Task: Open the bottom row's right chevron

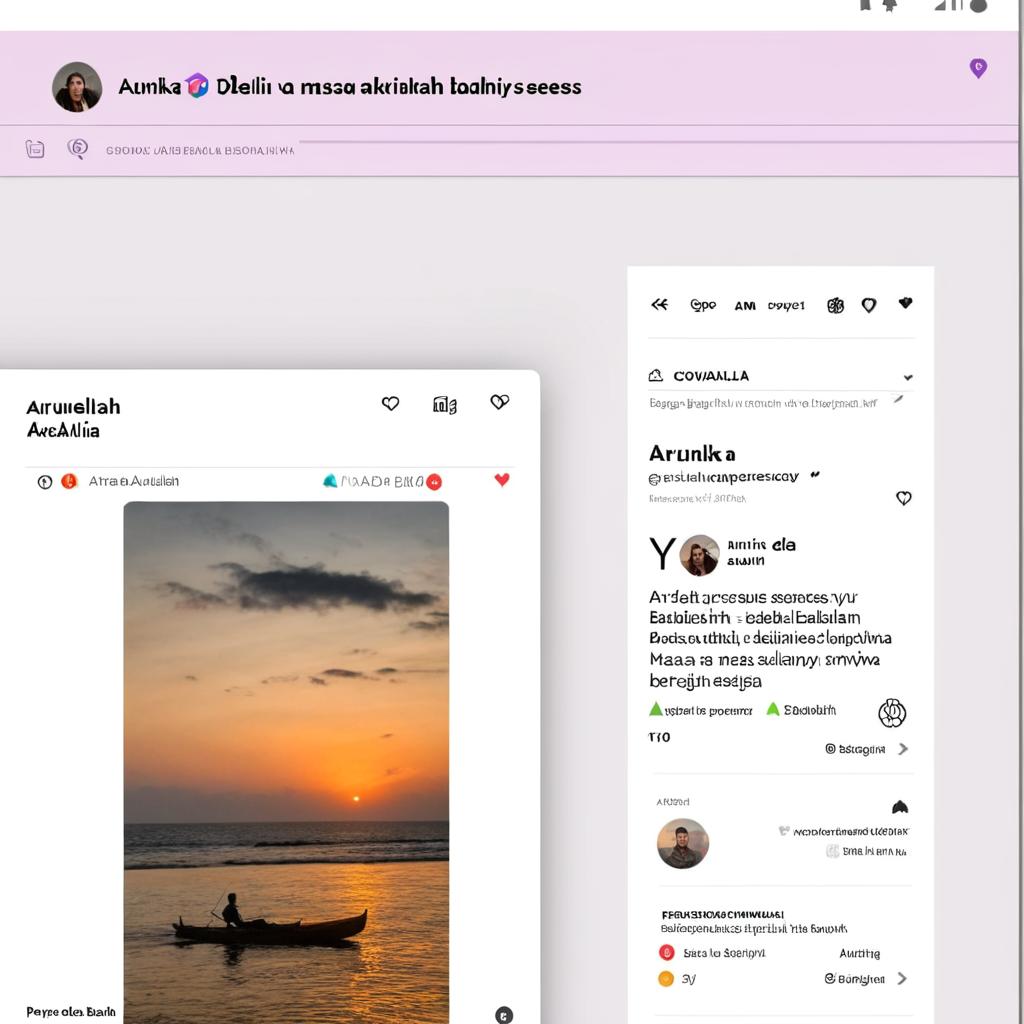Action: (x=902, y=979)
